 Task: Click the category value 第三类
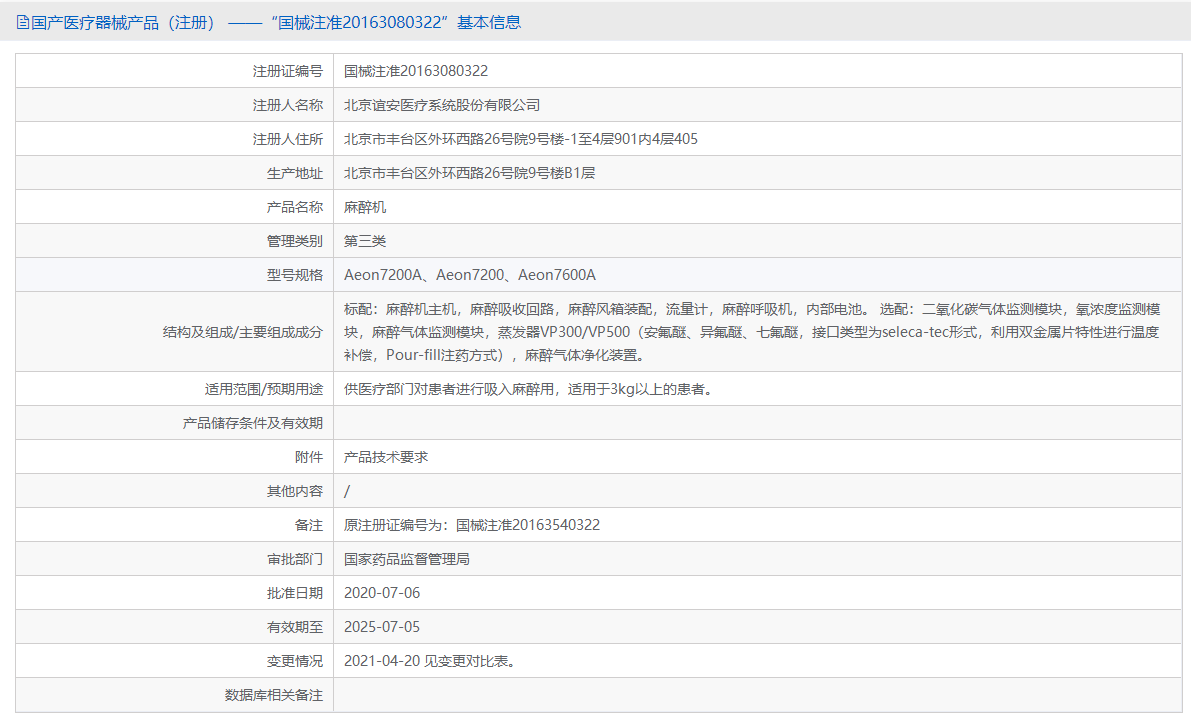[x=365, y=241]
